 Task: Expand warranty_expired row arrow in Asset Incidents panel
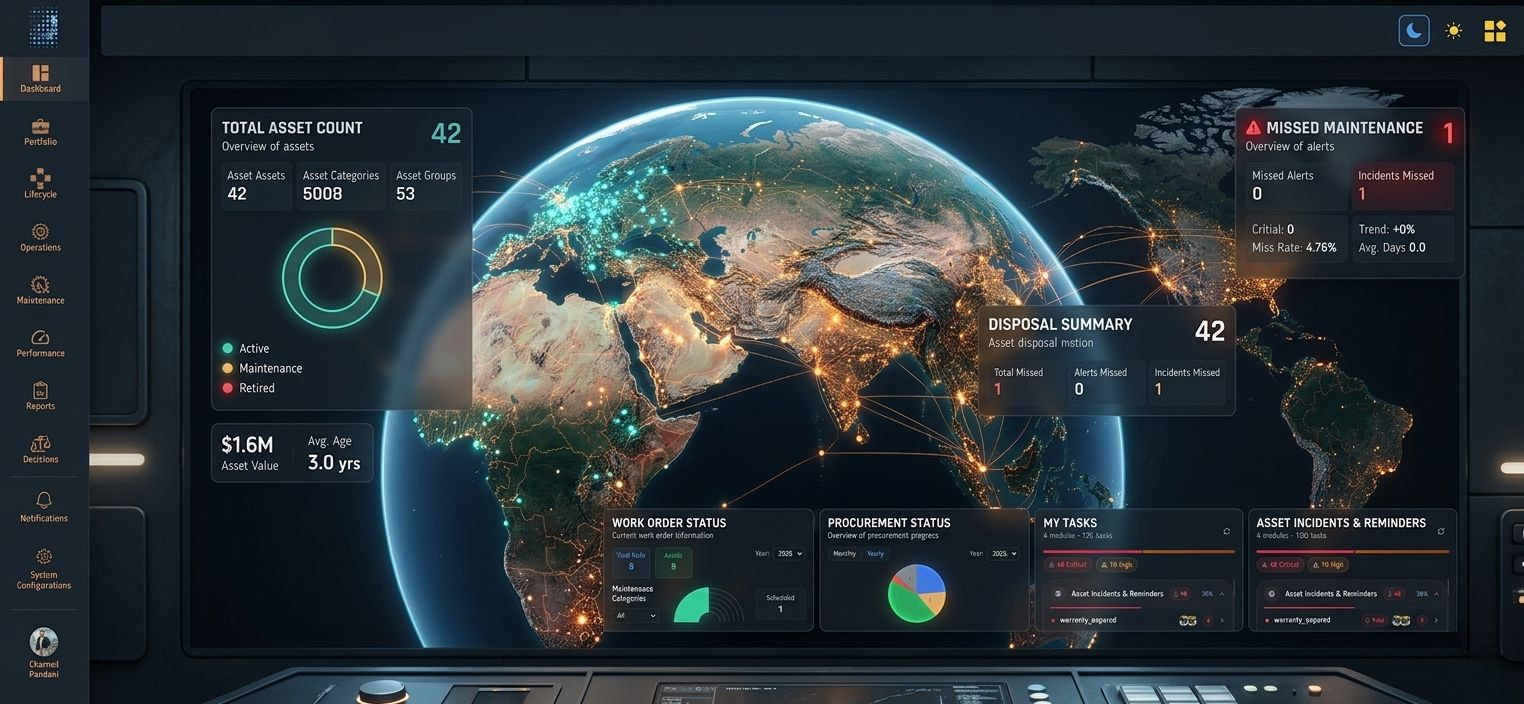1436,620
